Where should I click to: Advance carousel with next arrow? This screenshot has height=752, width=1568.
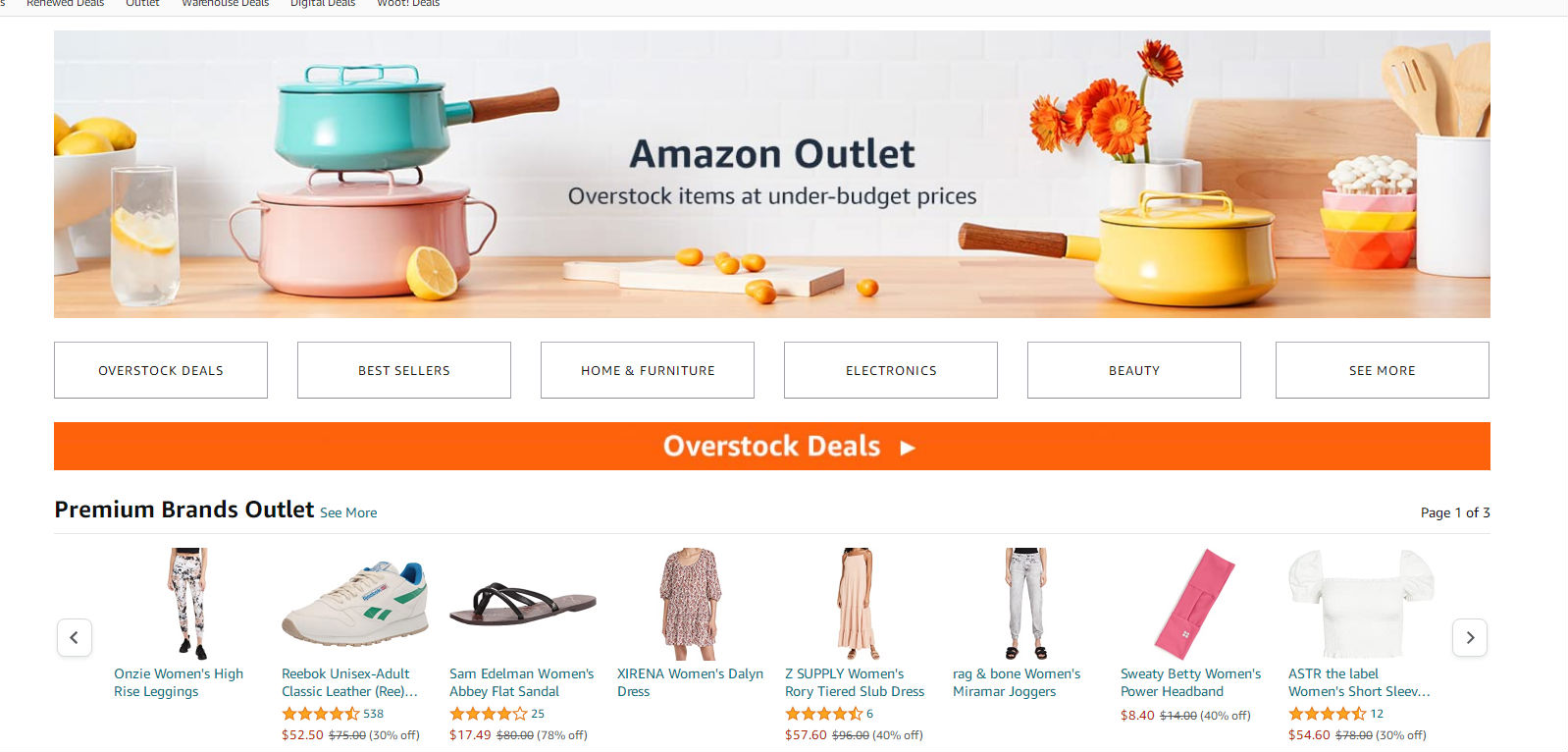coord(1470,637)
